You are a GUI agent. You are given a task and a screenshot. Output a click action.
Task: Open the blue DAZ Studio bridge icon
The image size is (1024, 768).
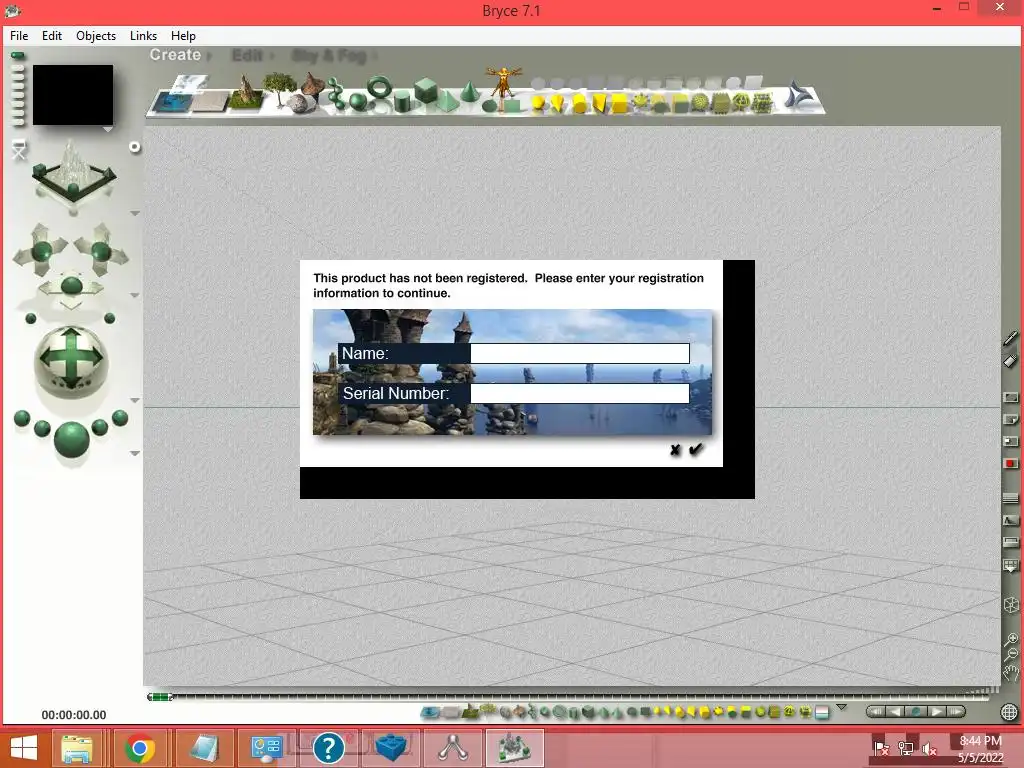point(798,95)
